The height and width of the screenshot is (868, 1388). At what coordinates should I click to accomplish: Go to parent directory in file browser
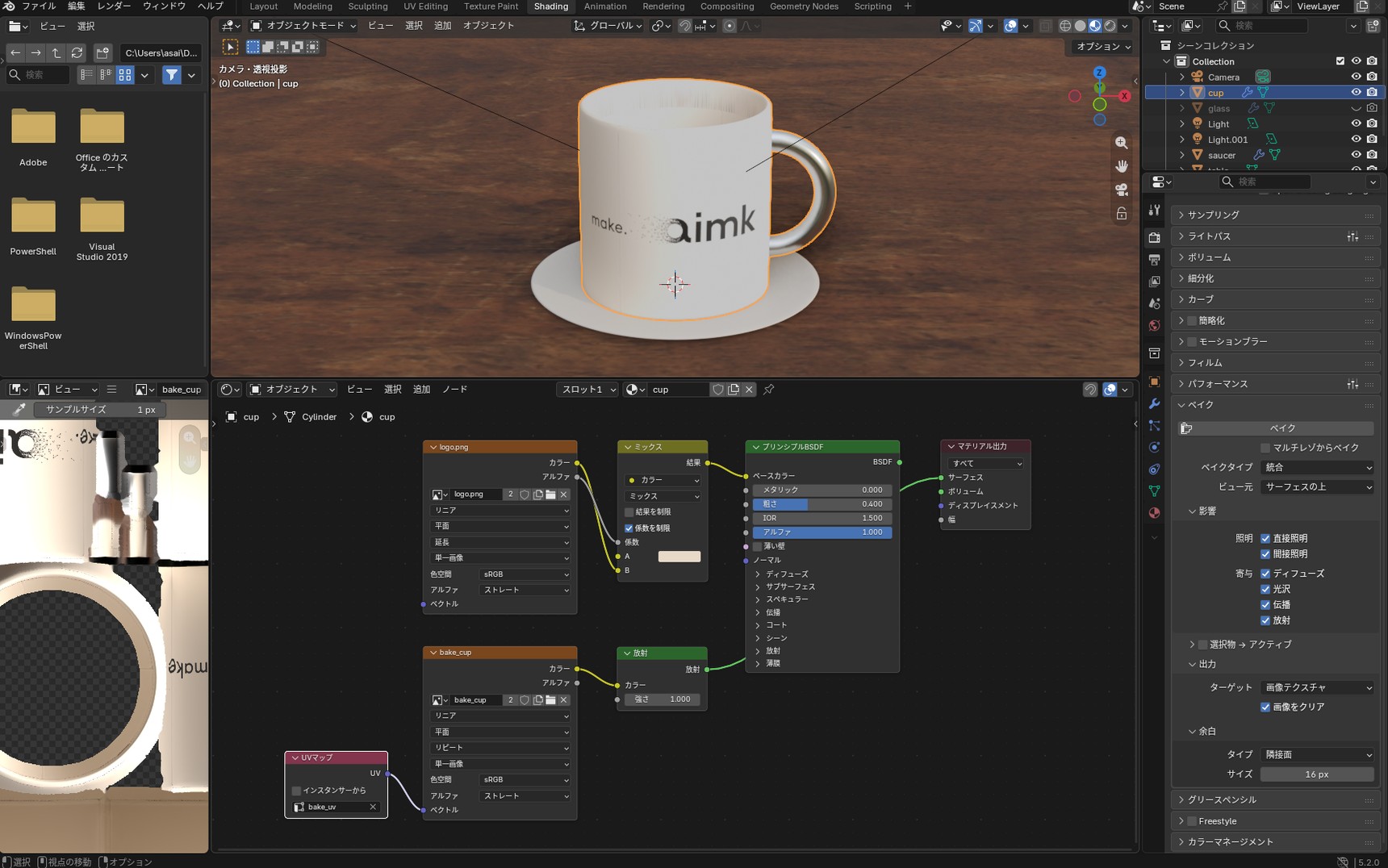56,52
